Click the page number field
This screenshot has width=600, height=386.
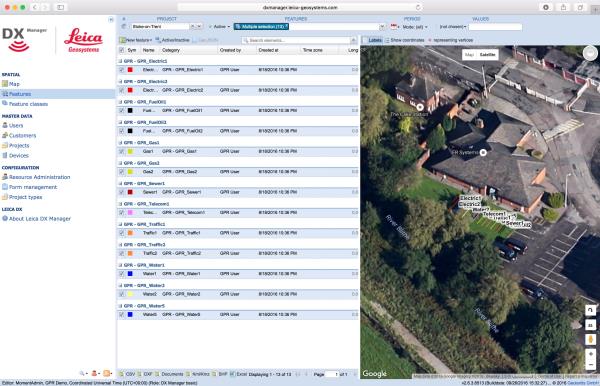332,374
